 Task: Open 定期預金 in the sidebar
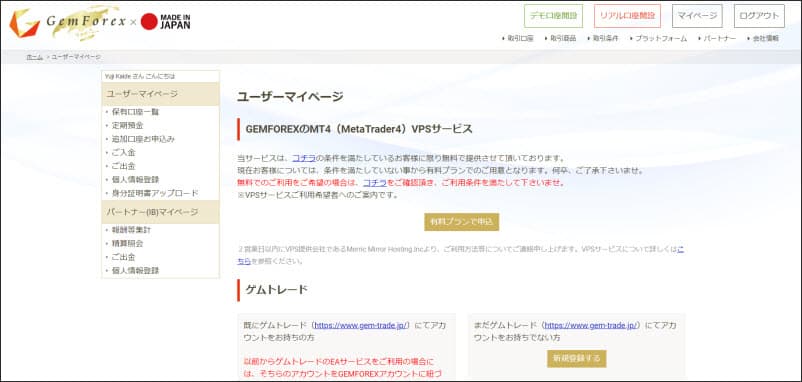[x=127, y=125]
